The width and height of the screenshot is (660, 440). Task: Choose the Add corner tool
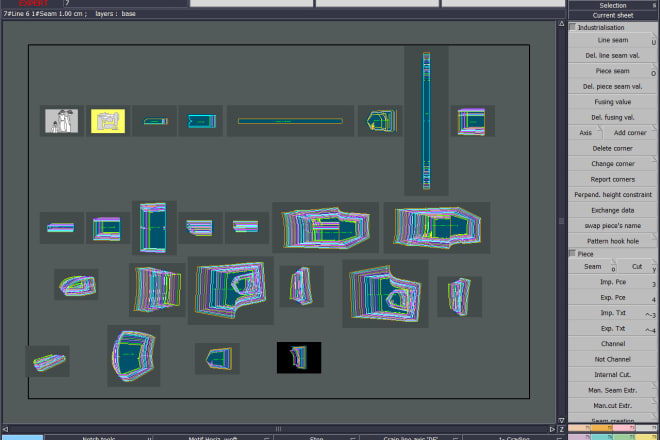pyautogui.click(x=630, y=133)
